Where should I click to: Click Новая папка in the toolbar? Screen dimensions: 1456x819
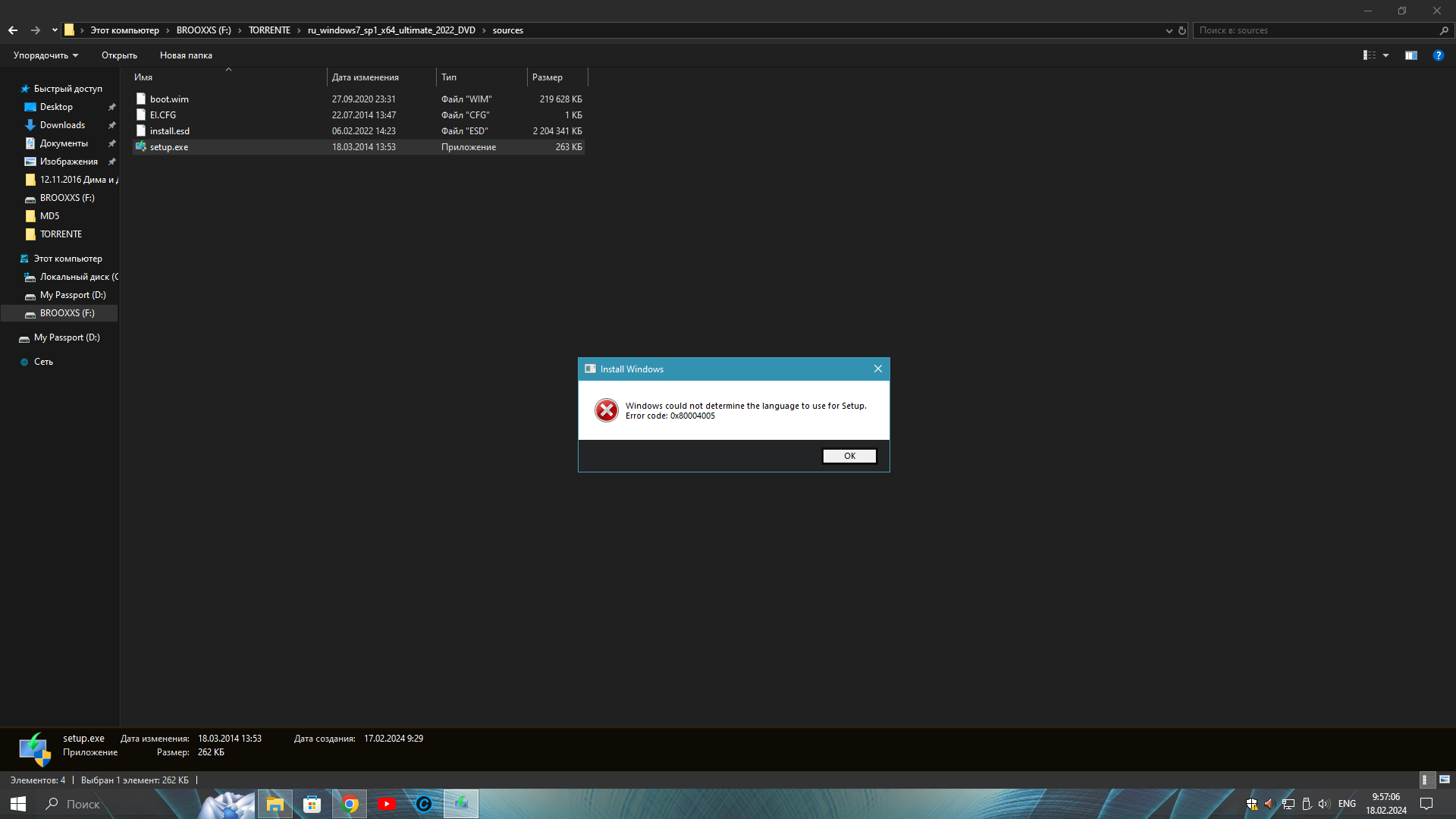[x=186, y=55]
